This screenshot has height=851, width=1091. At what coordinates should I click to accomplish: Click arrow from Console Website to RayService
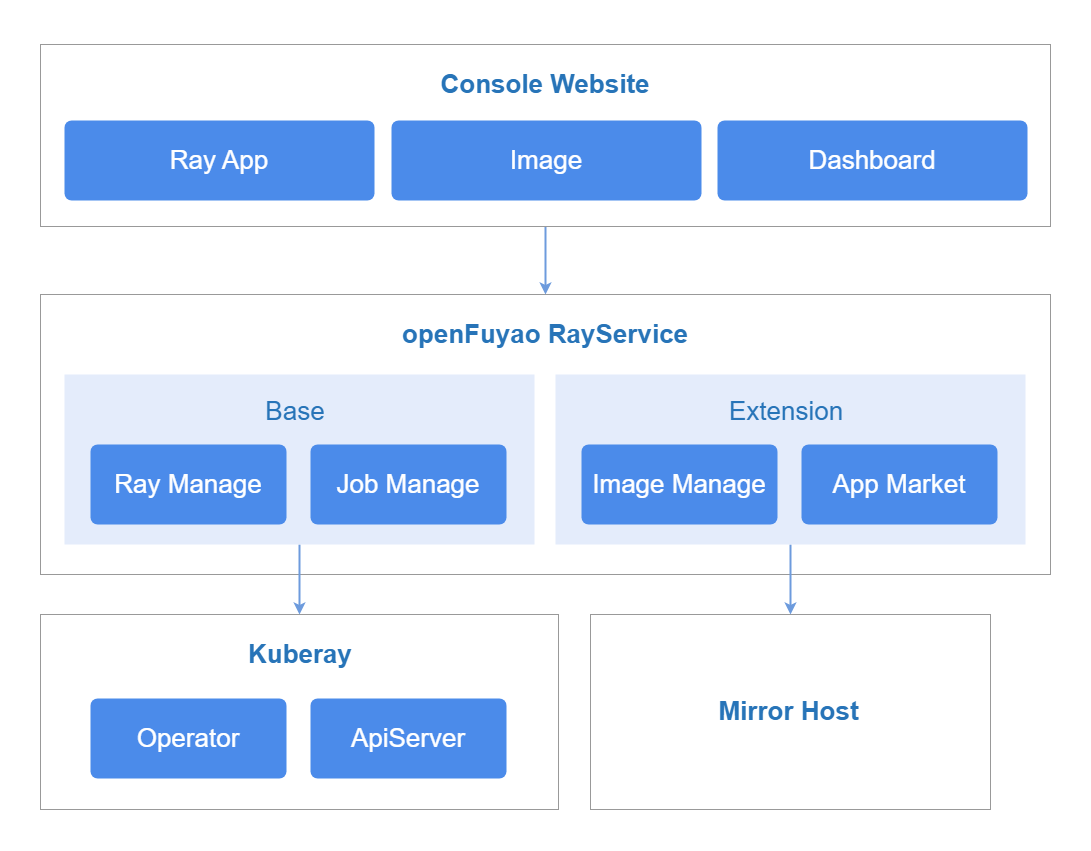(545, 260)
